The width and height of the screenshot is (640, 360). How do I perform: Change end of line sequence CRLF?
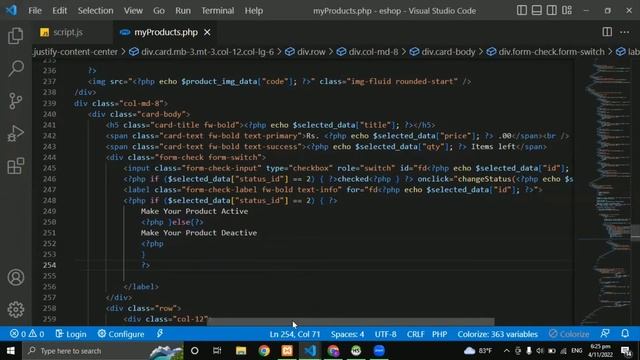click(415, 334)
